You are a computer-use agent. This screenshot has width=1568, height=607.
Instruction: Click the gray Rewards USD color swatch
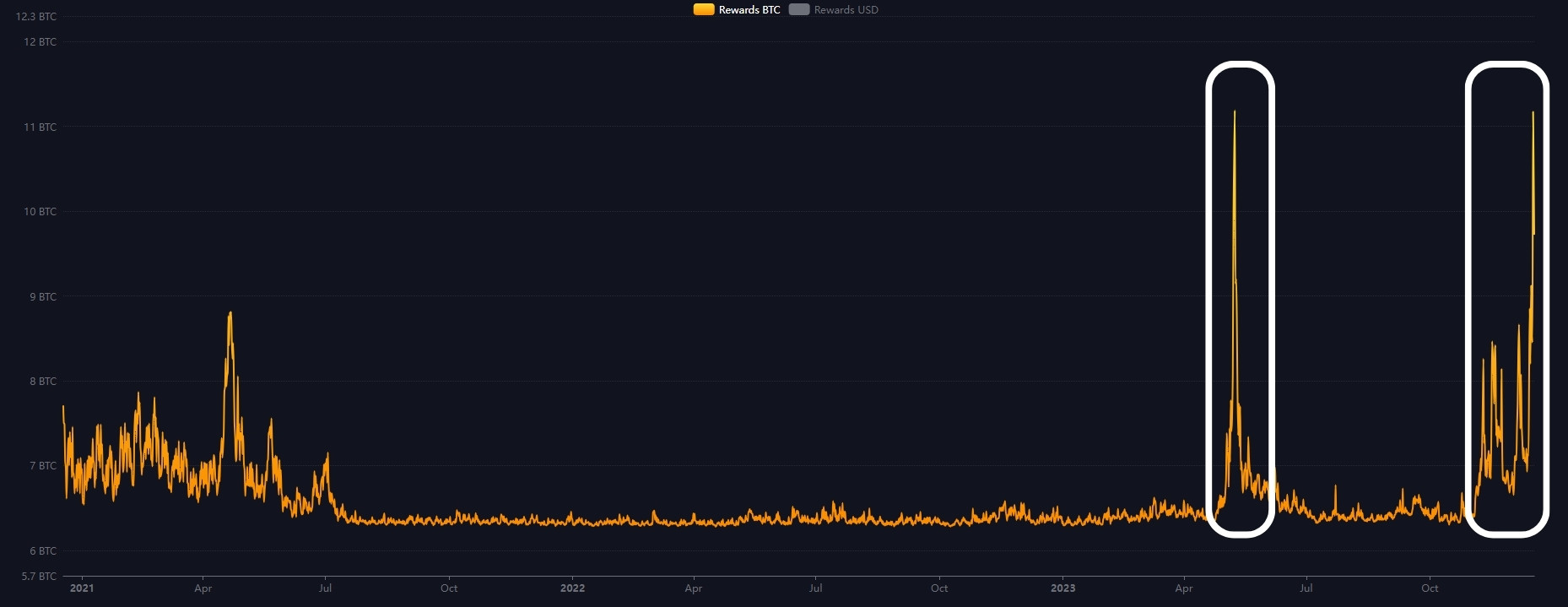[799, 10]
